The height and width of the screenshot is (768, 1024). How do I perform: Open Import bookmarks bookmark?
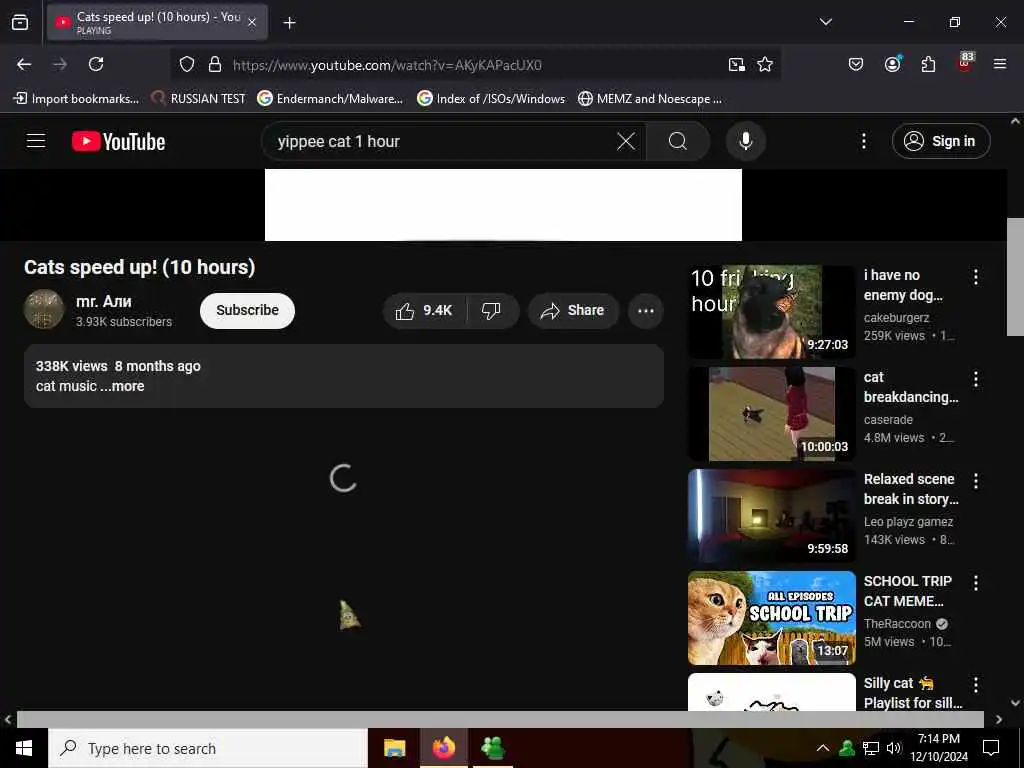click(76, 99)
